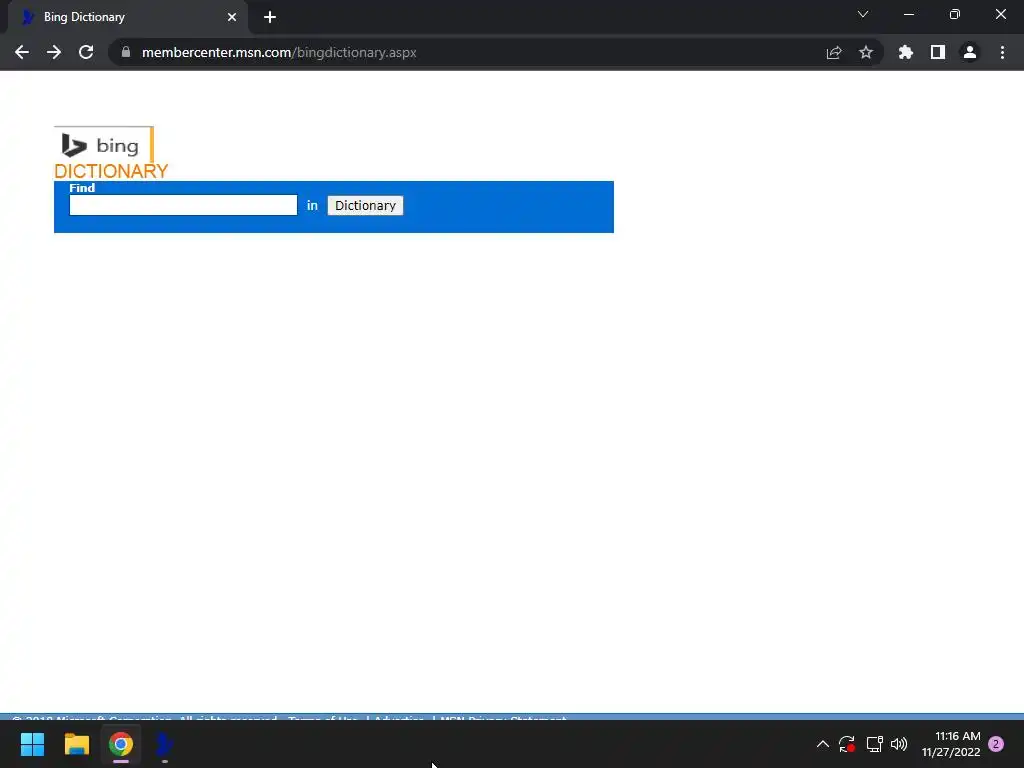
Task: Close the Chrome window
Action: [x=1000, y=14]
